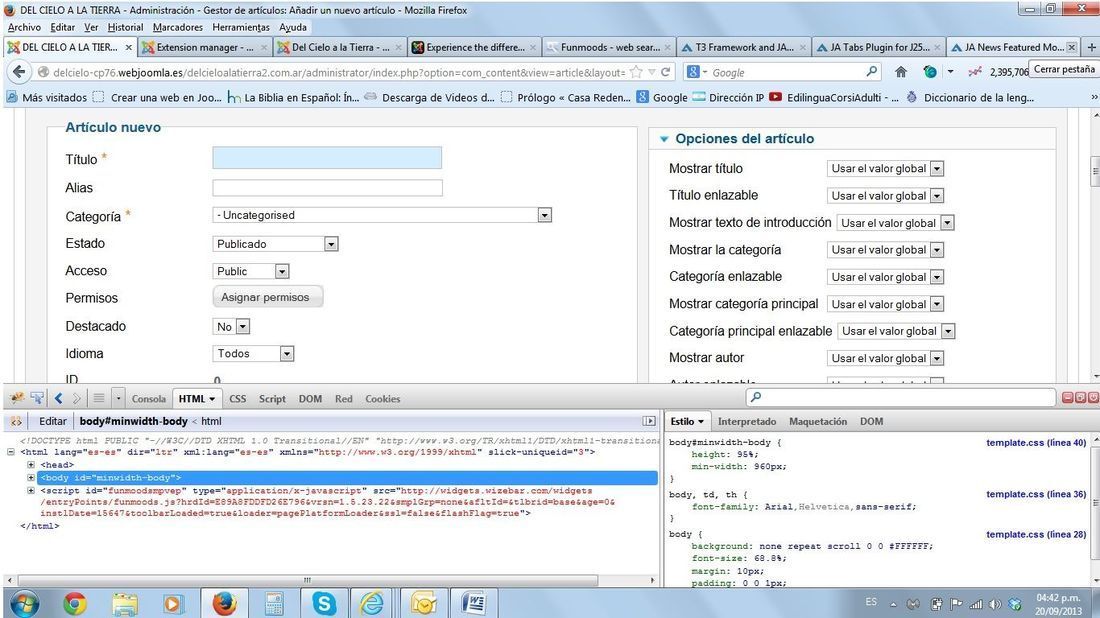Click Alias text input field

pyautogui.click(x=327, y=187)
